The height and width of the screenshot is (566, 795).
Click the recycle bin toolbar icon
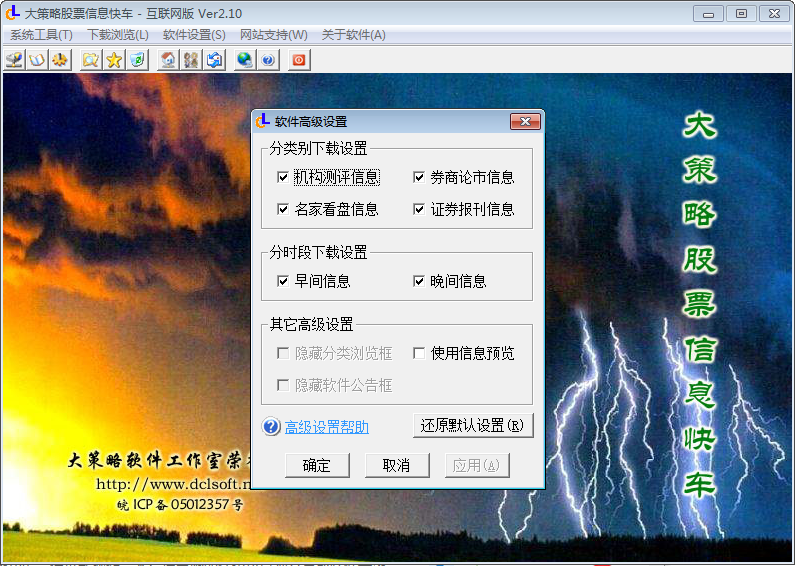click(137, 60)
